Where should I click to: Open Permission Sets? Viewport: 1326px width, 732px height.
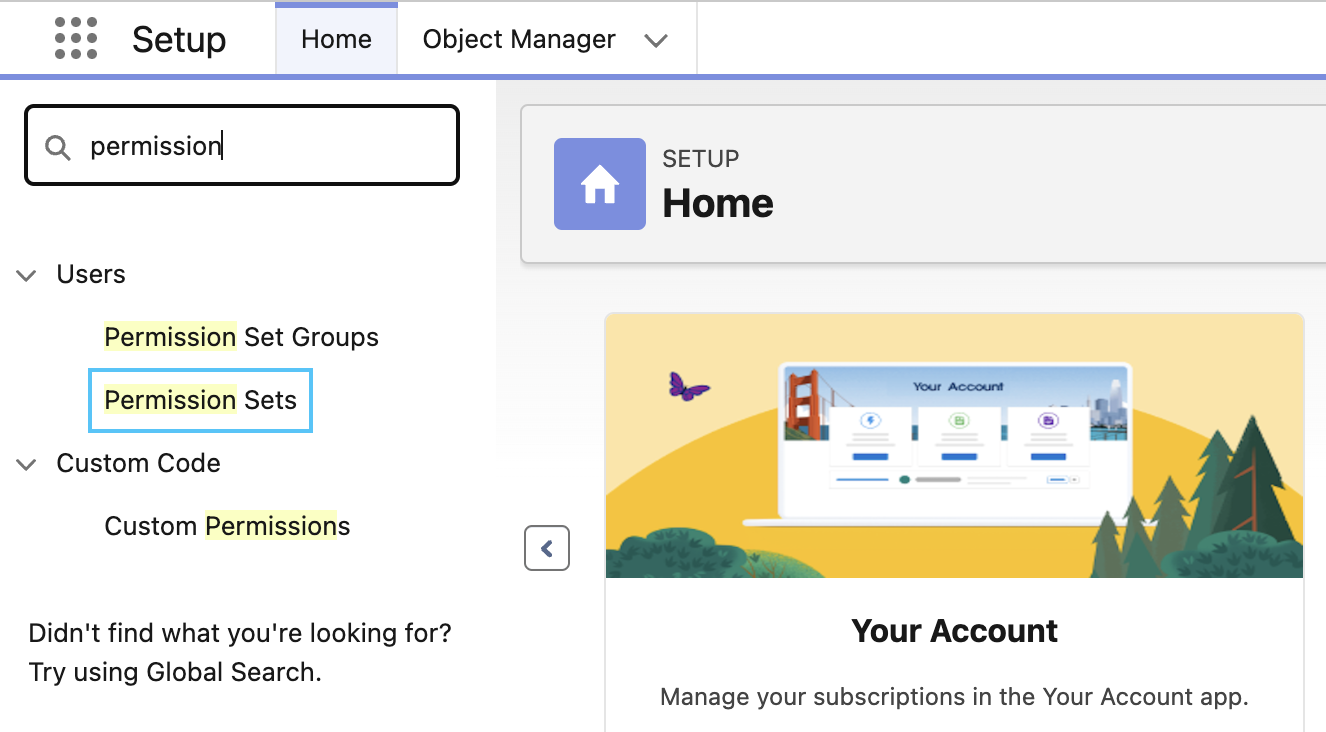201,400
